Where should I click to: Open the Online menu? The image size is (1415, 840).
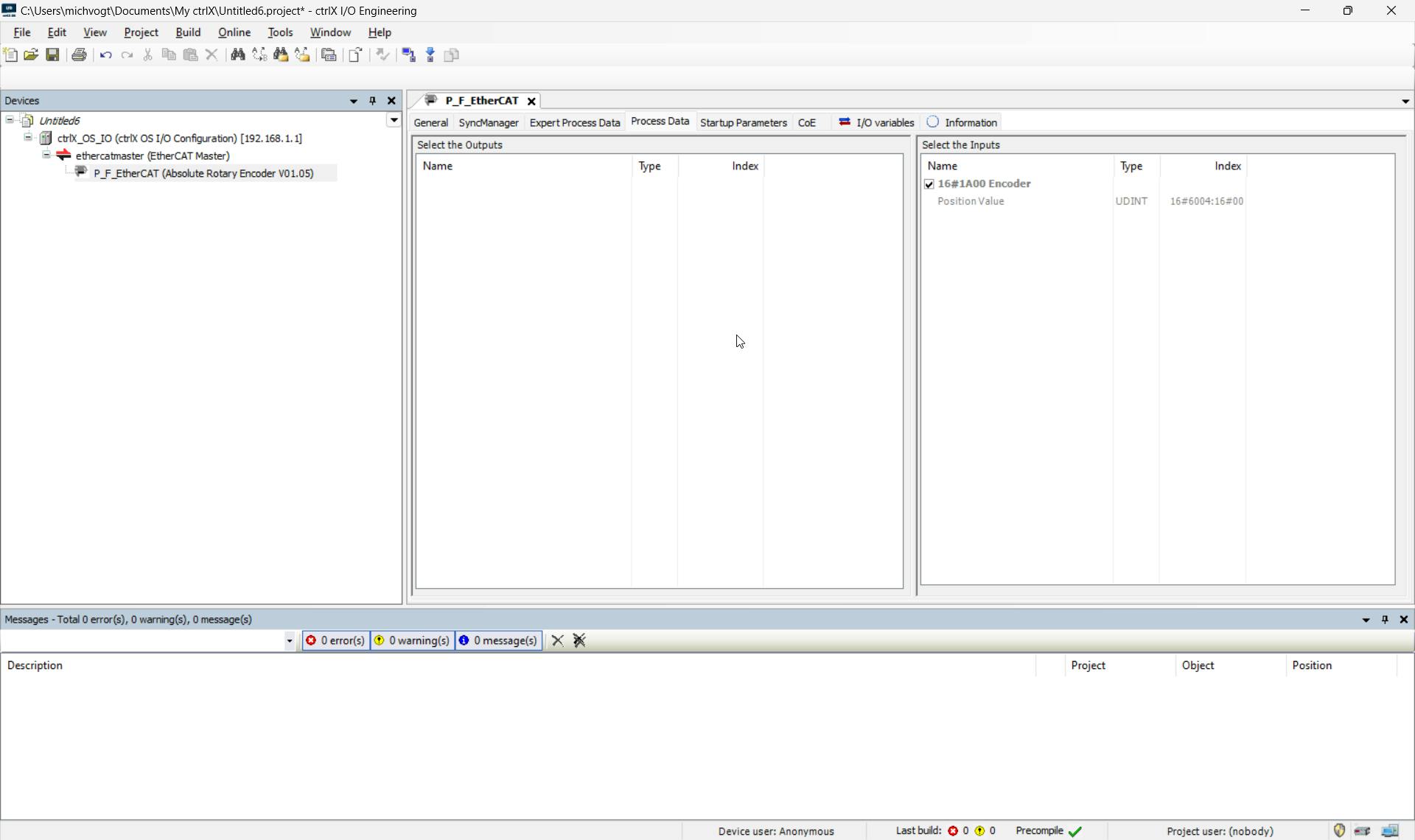[234, 32]
